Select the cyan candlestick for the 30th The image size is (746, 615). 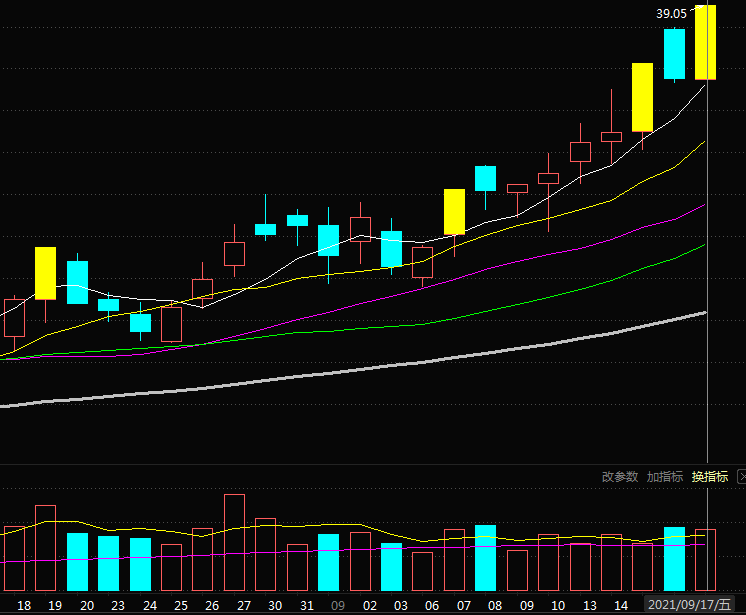pos(265,229)
